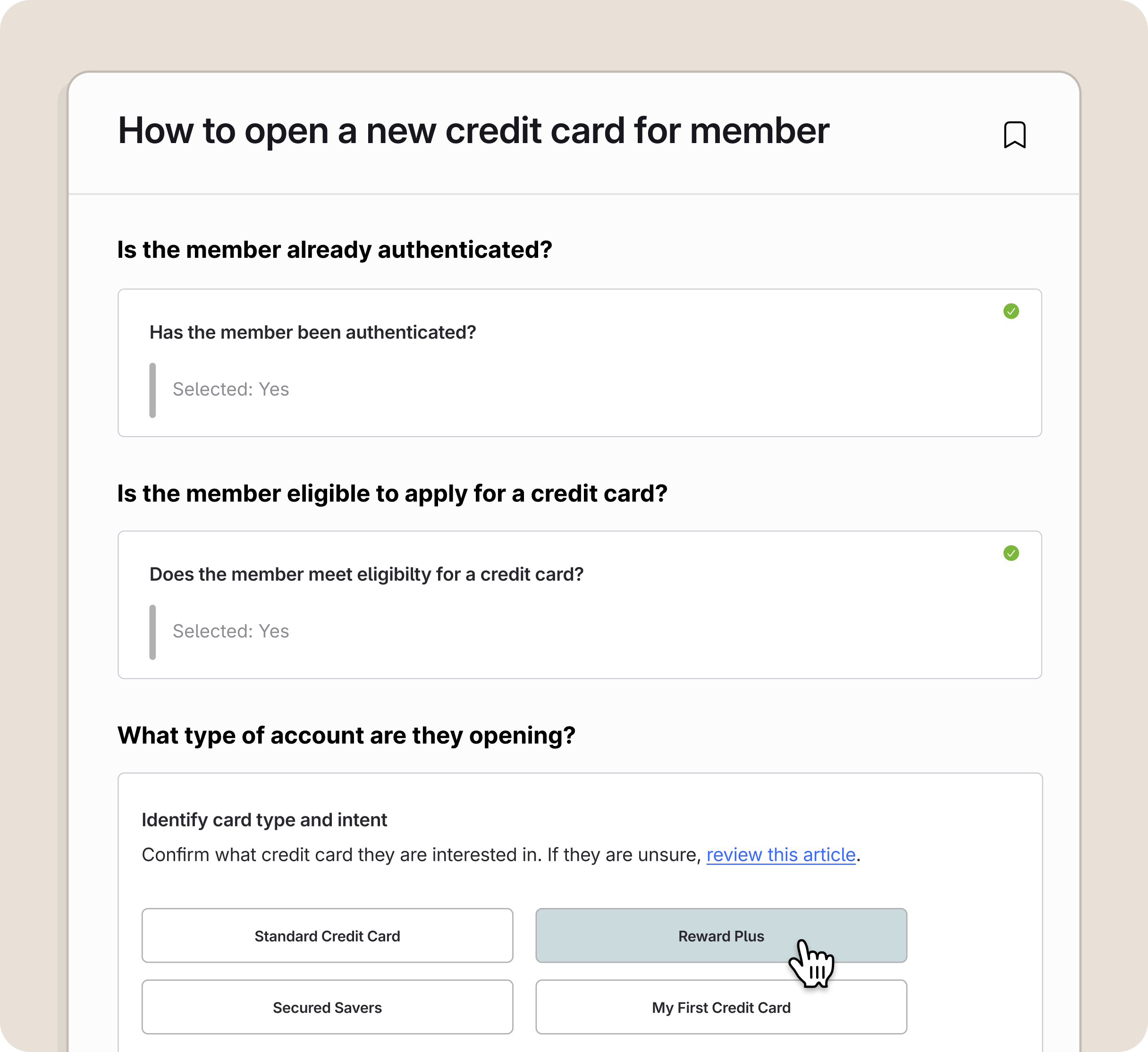1148x1052 pixels.
Task: Select My First Credit Card
Action: (720, 1007)
